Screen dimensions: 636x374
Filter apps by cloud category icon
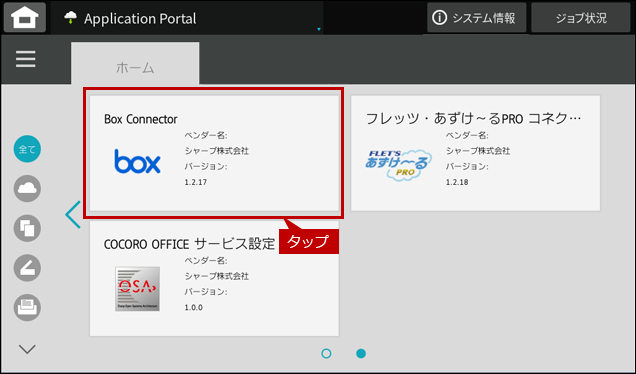click(27, 189)
